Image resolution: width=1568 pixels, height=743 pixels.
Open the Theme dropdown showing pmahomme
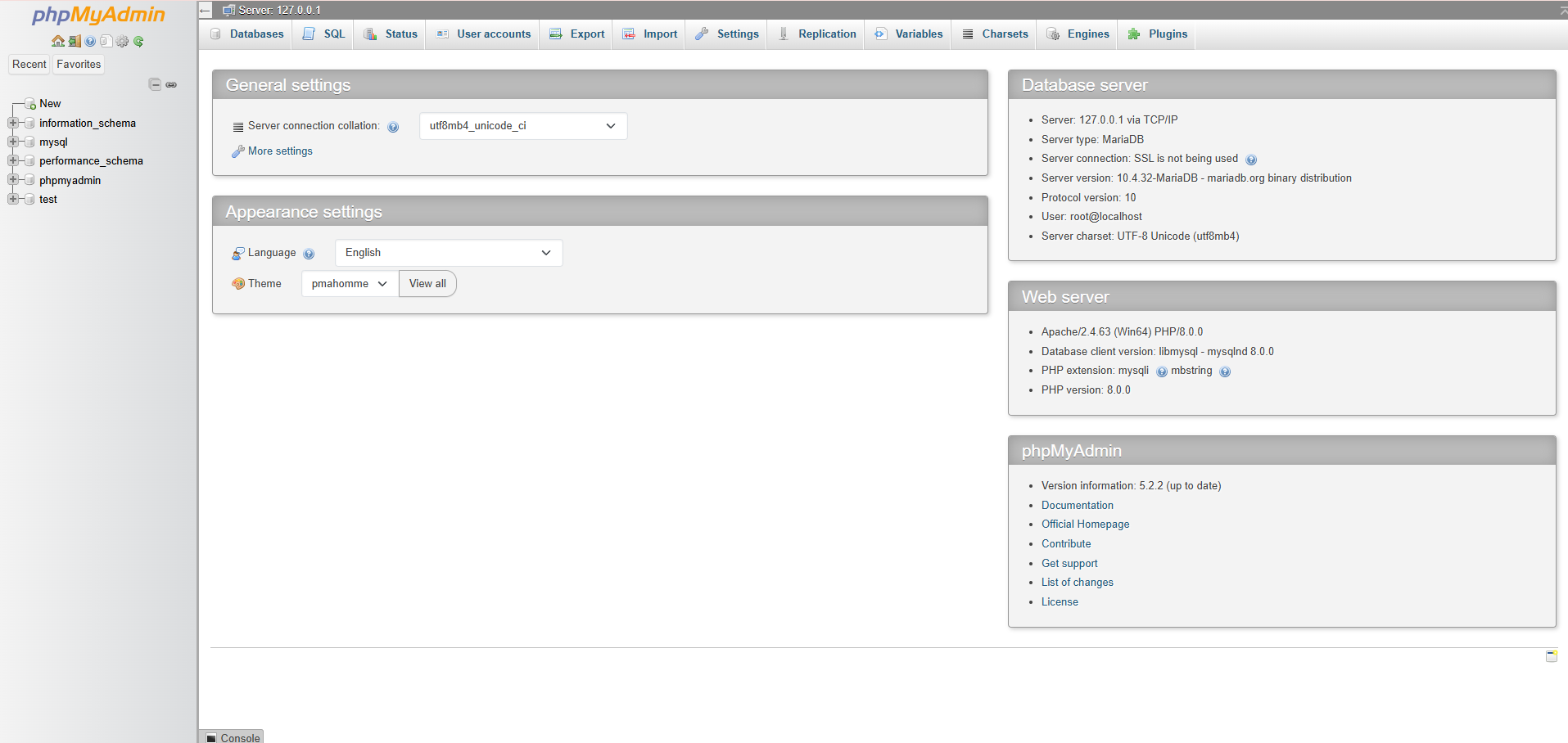350,284
